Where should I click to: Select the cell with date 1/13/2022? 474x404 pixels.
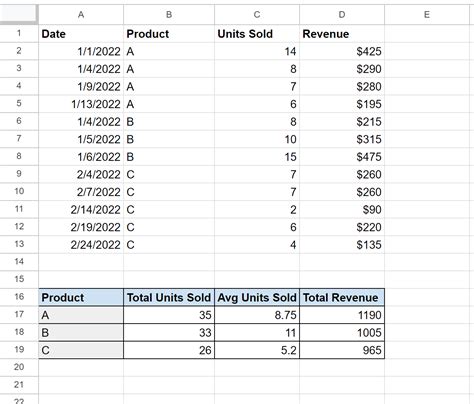81,104
